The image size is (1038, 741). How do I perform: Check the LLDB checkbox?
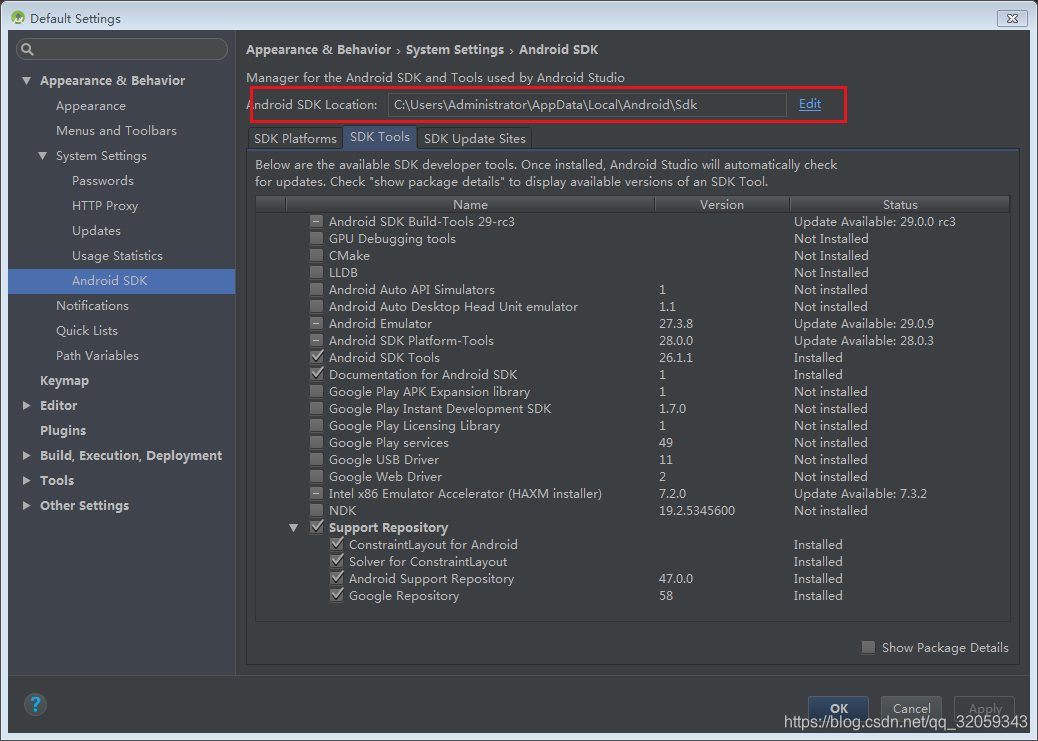[316, 272]
